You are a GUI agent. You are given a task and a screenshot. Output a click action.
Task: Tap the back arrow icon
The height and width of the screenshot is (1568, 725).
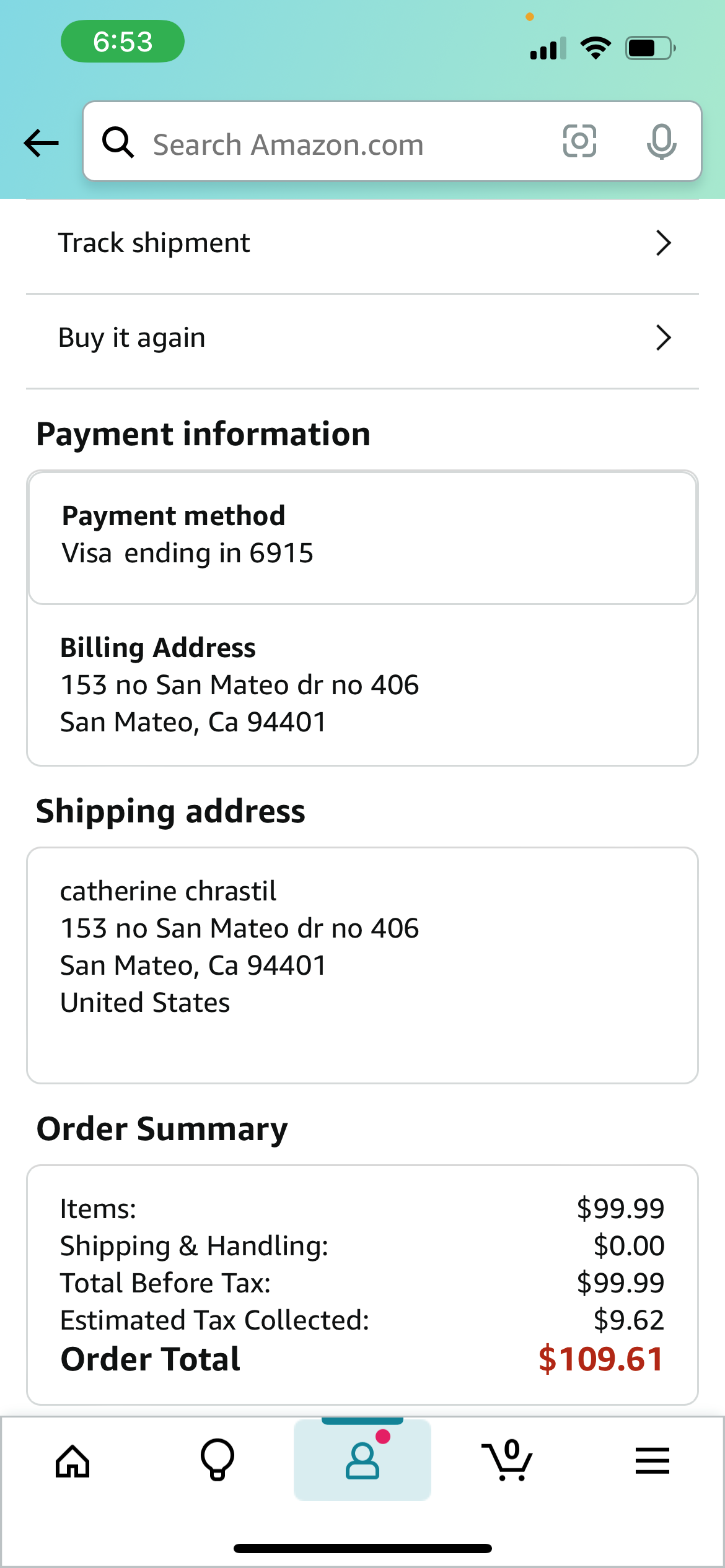42,143
